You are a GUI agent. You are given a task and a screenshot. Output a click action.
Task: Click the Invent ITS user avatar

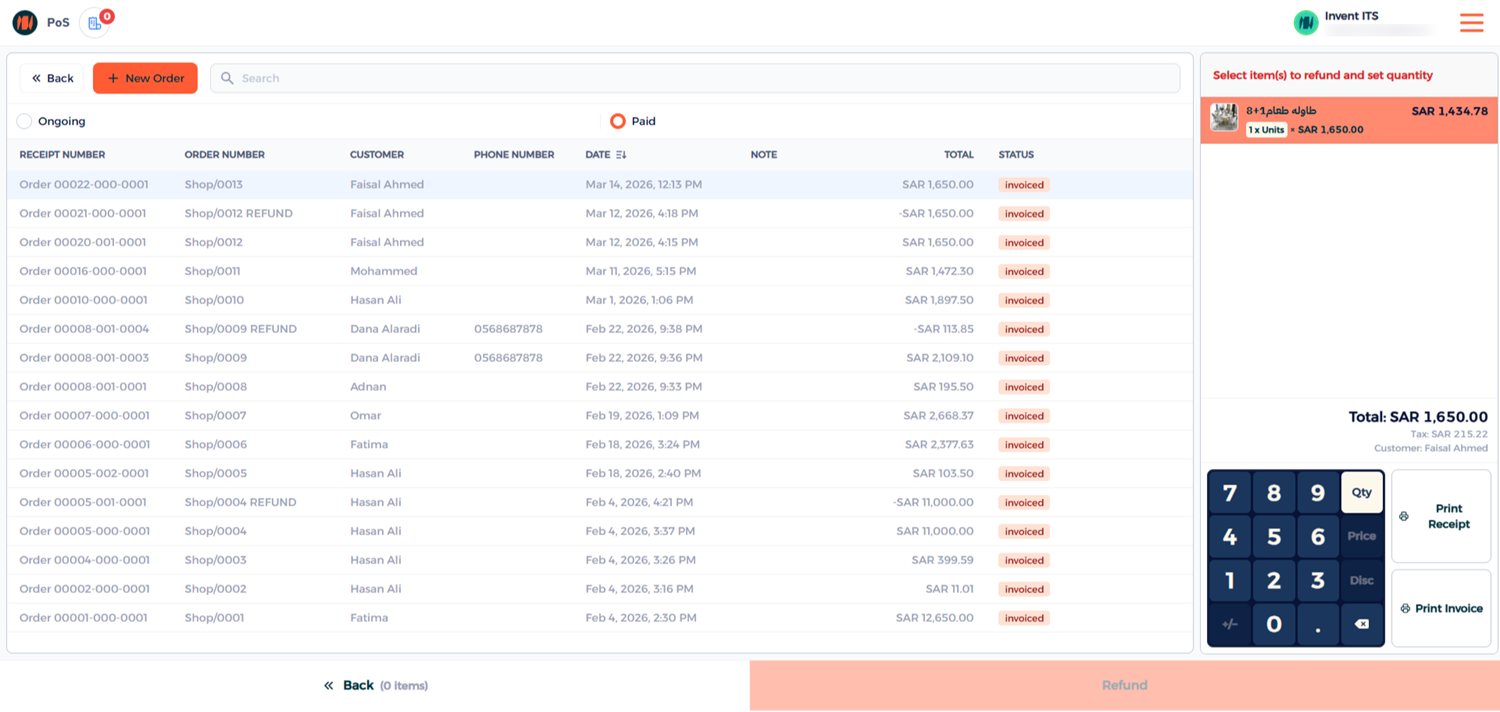tap(1306, 23)
